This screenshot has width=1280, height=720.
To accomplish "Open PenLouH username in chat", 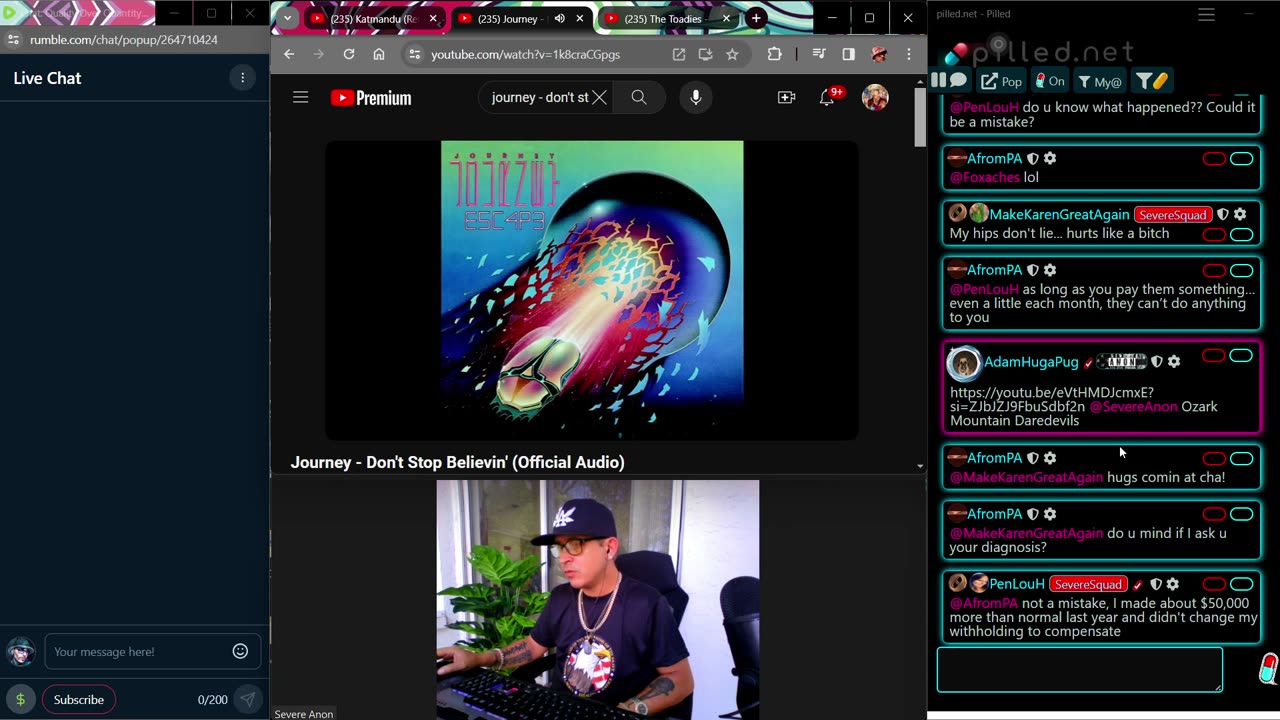I will click(x=1016, y=584).
